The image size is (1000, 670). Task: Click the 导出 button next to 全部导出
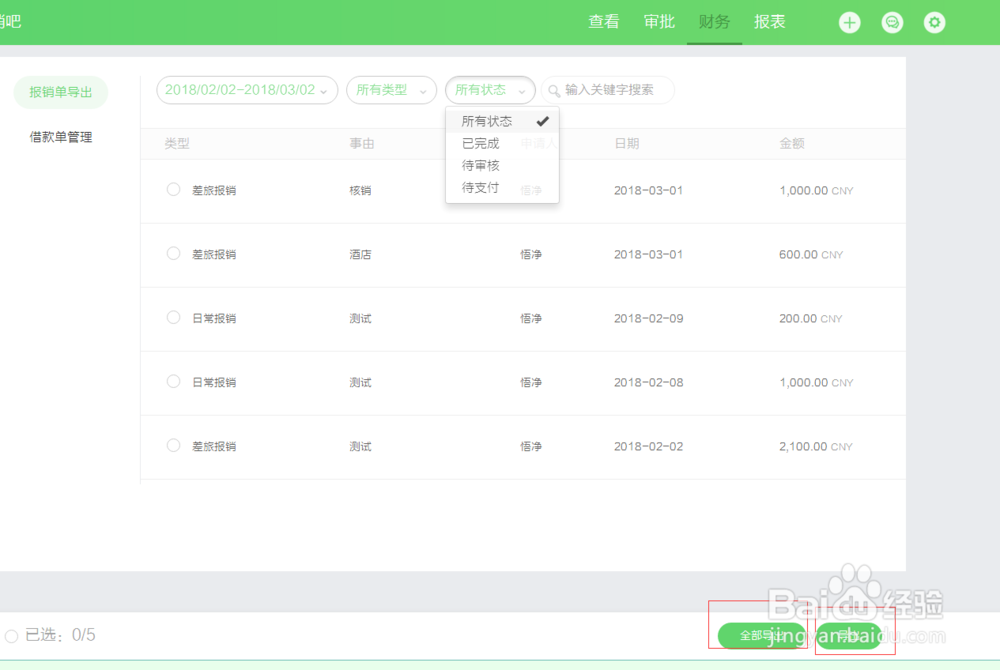(849, 636)
